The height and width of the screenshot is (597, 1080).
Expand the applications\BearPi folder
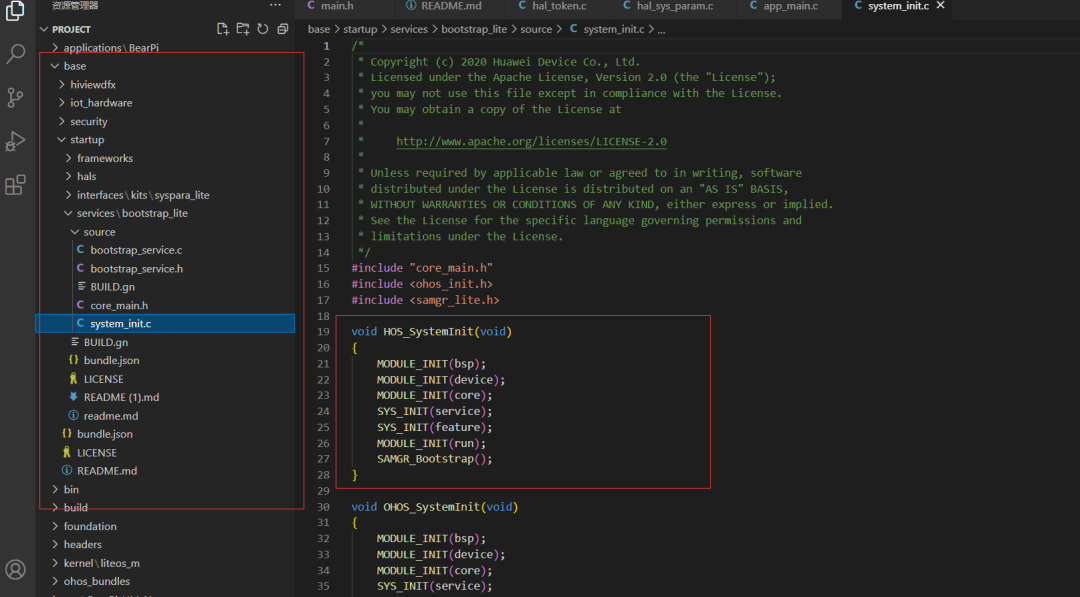click(111, 48)
